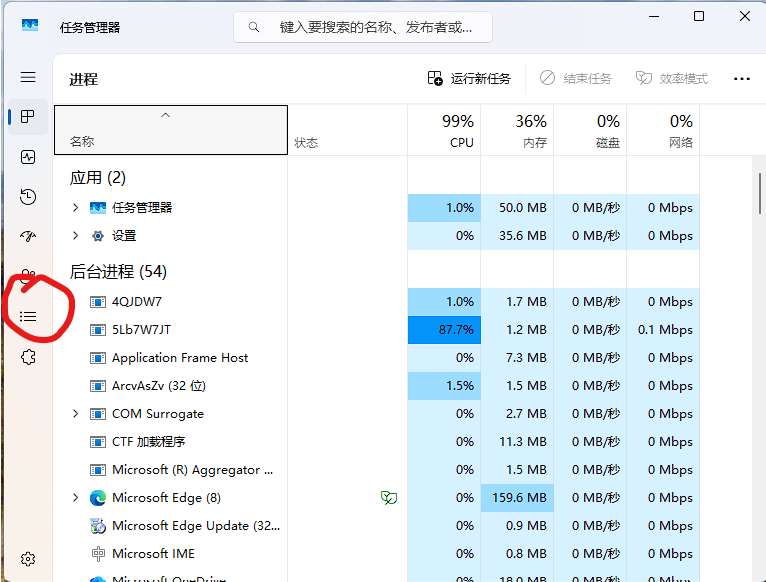The image size is (766, 582).
Task: Select the Application Frame Host row
Action: tap(377, 358)
